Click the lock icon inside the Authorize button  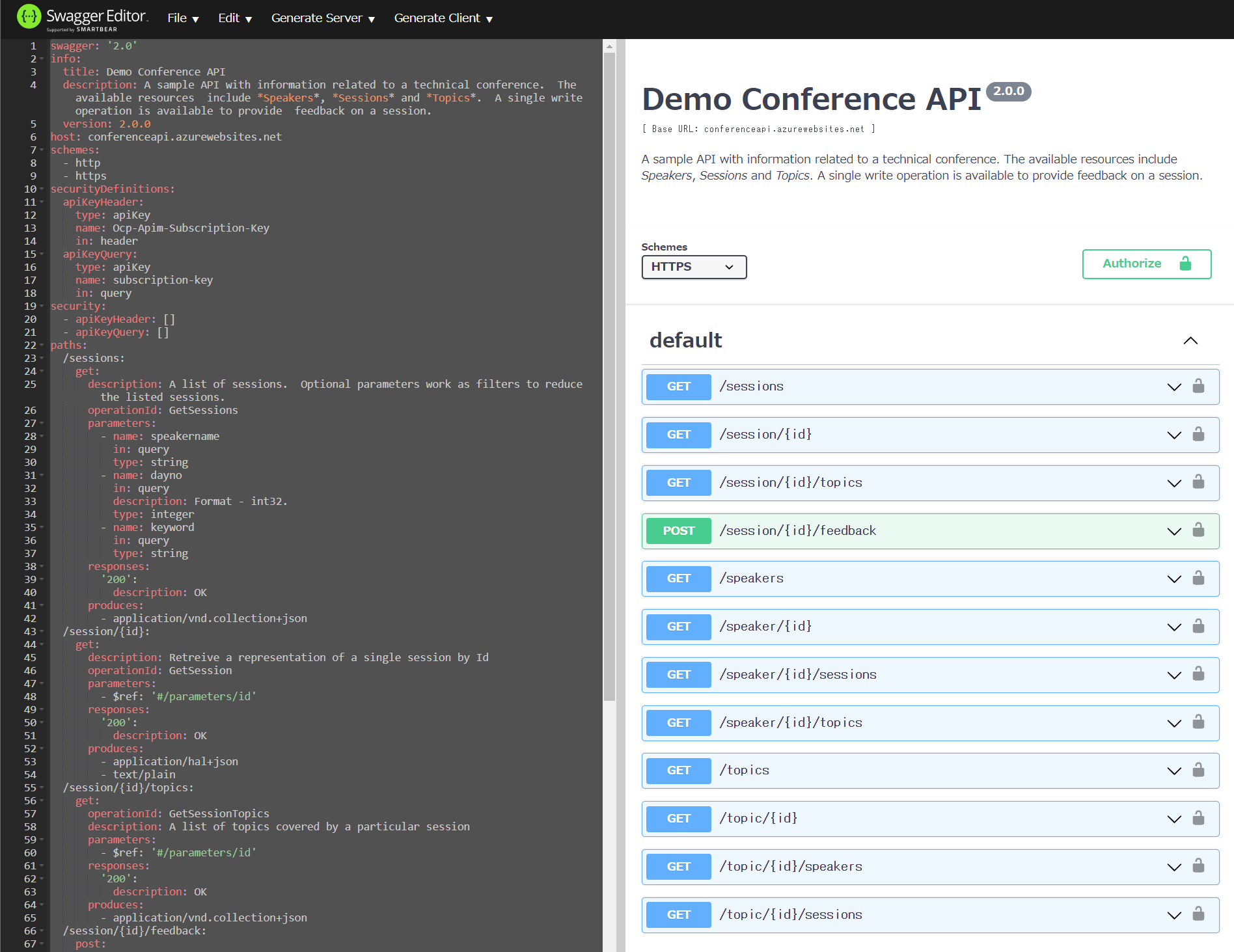click(1185, 264)
